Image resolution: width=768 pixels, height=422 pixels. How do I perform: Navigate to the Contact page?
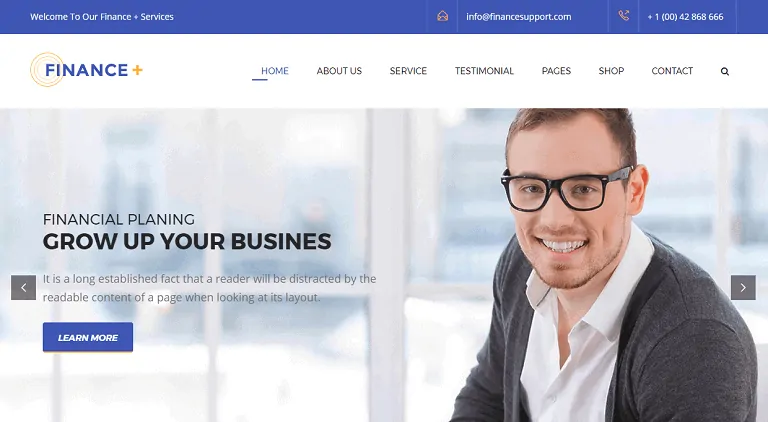672,71
